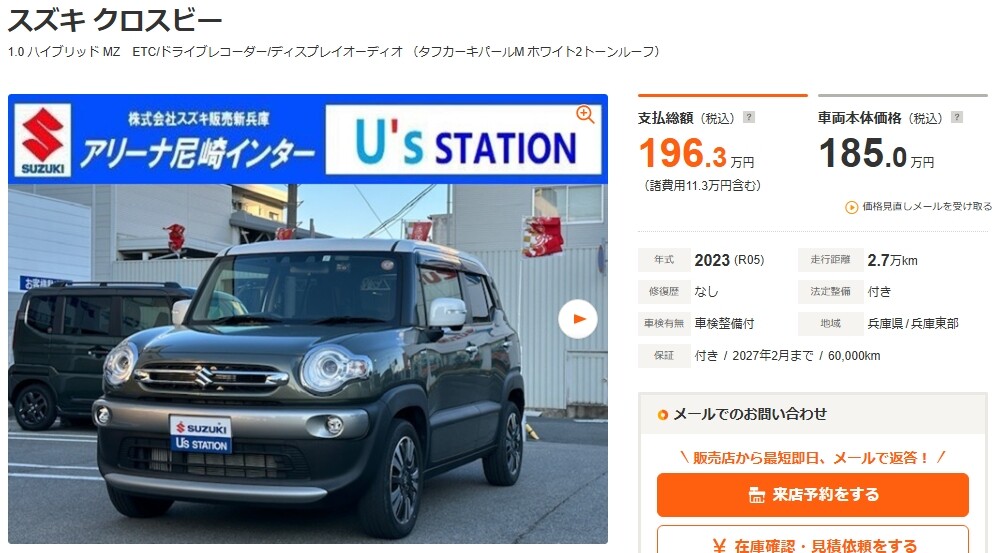Click the U's STATION logo in banner
Image resolution: width=994 pixels, height=553 pixels.
coord(463,140)
